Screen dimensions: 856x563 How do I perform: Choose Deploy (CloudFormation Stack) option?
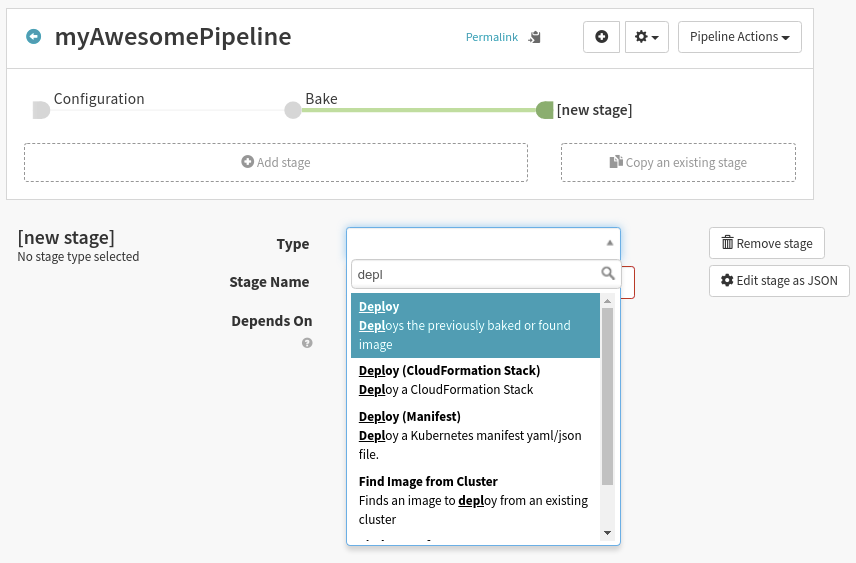(x=475, y=380)
